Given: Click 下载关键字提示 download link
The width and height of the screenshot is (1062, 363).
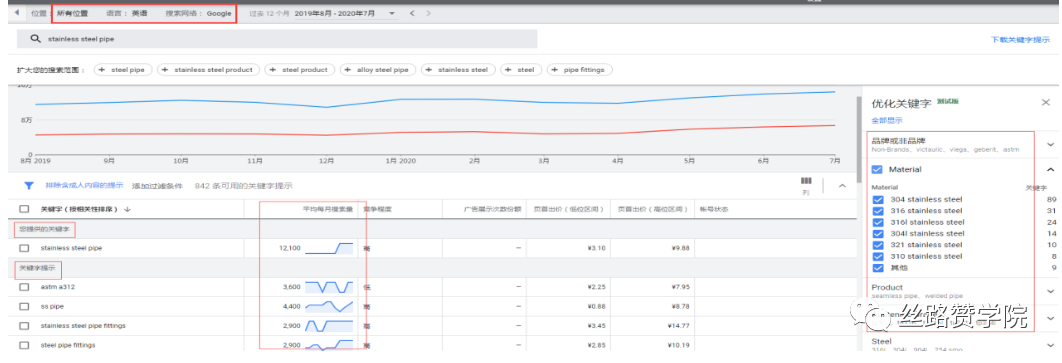Looking at the screenshot, I should tap(1021, 39).
